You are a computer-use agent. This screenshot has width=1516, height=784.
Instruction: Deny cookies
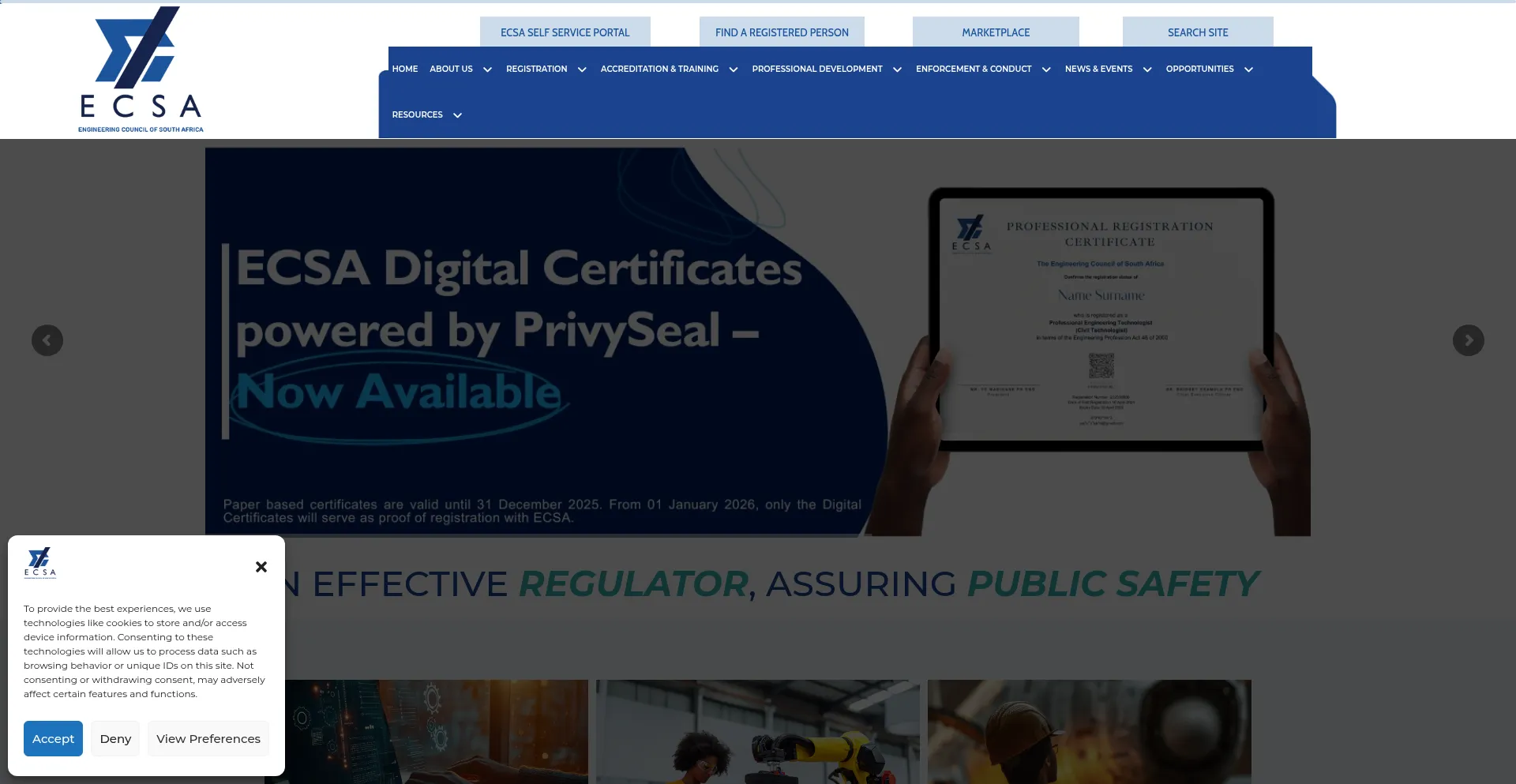pyautogui.click(x=115, y=738)
